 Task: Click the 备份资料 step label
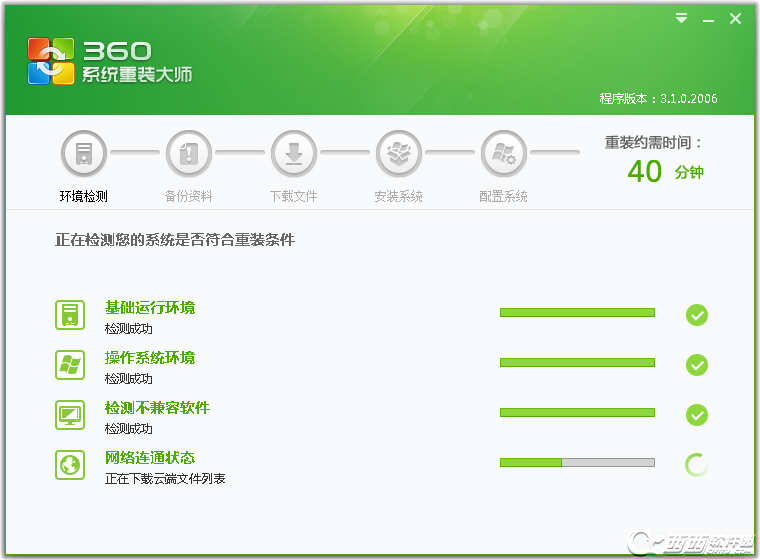pyautogui.click(x=189, y=197)
